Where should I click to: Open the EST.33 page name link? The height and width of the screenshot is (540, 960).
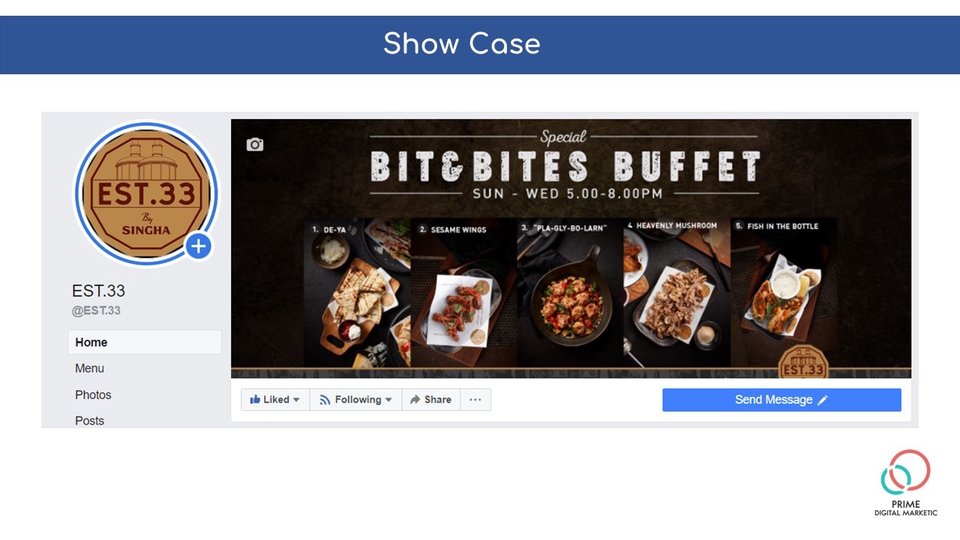[99, 290]
